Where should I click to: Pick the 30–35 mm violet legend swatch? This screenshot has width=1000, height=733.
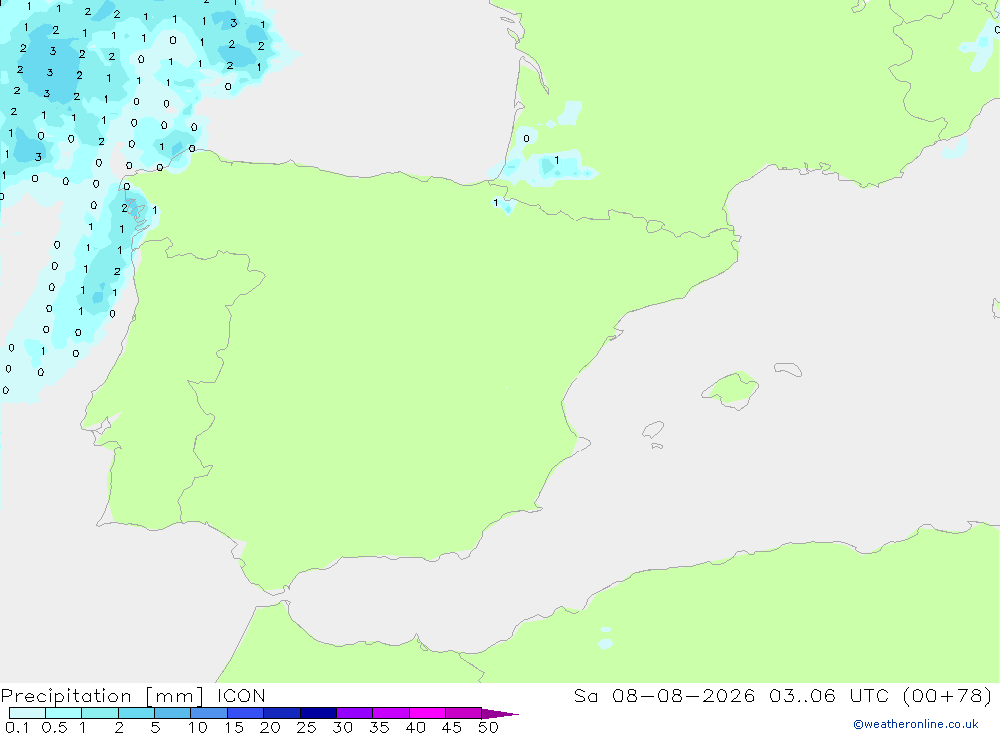tap(354, 713)
